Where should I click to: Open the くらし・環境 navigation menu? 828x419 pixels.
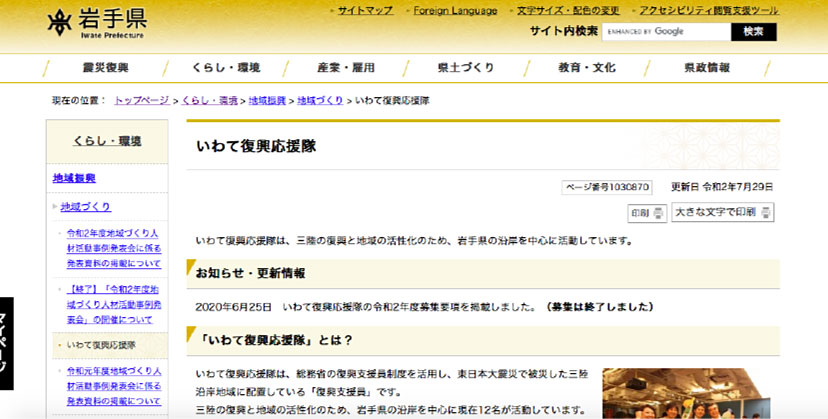(x=225, y=68)
